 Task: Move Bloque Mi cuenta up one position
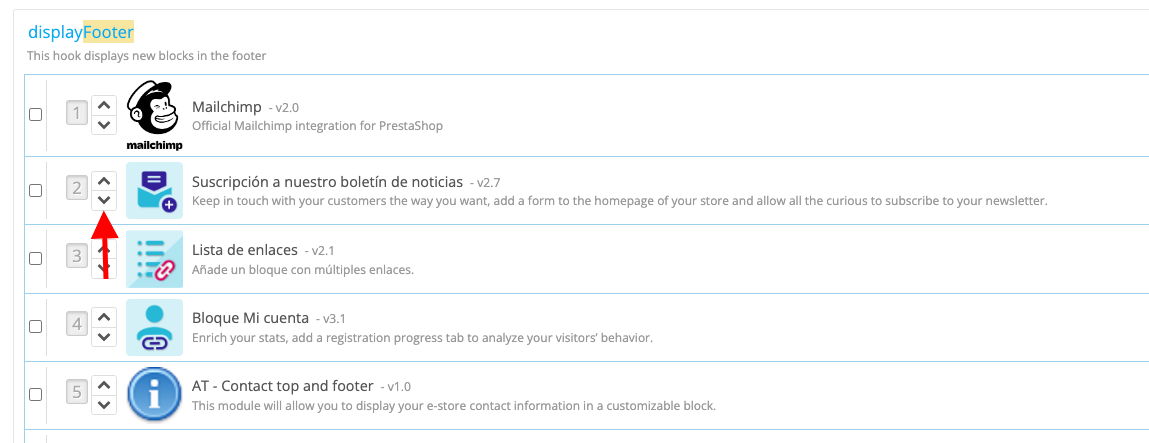coord(104,318)
